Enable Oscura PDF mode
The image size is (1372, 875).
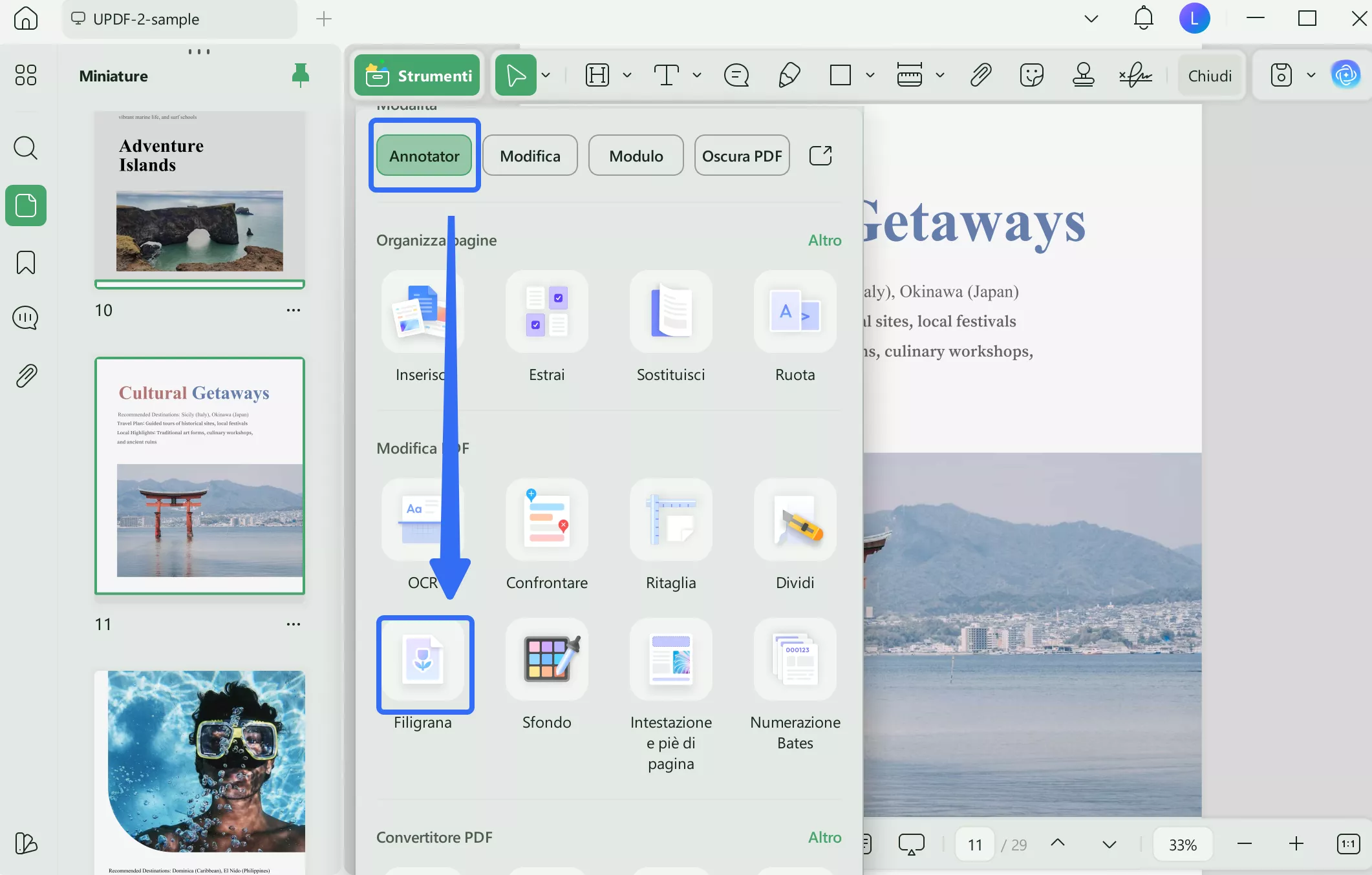pyautogui.click(x=742, y=156)
